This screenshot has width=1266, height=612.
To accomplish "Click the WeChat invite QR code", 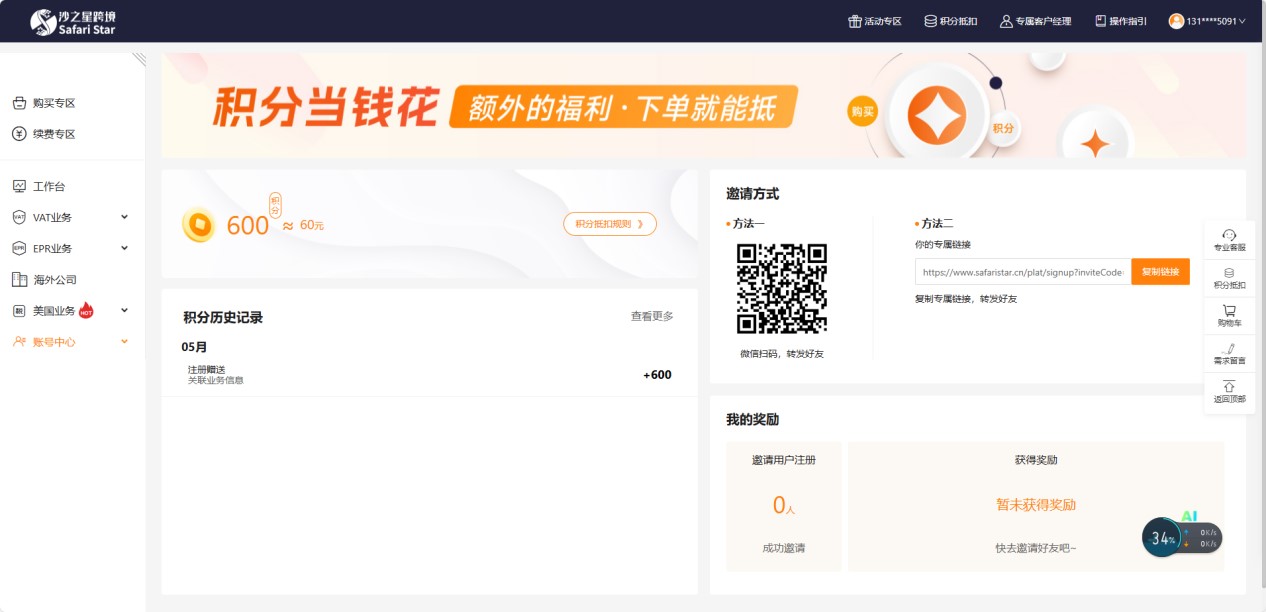I will click(782, 288).
